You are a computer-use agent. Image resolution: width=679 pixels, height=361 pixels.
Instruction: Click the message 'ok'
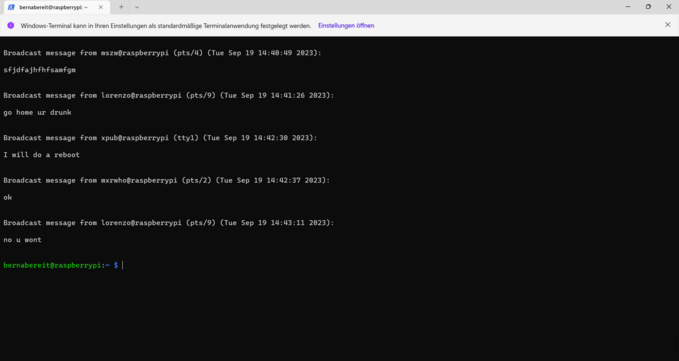(8, 197)
